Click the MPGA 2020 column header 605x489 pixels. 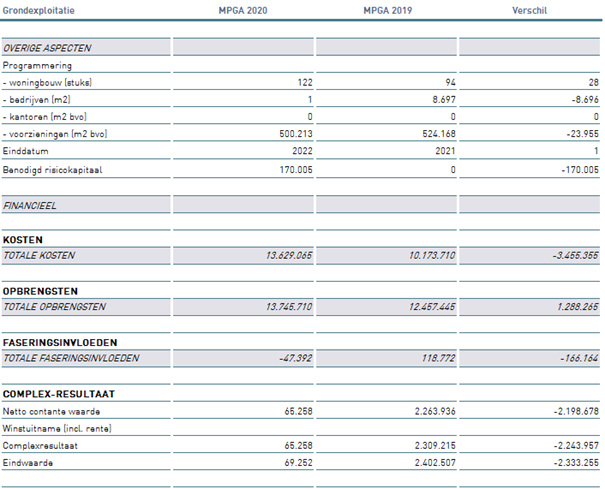(x=242, y=9)
